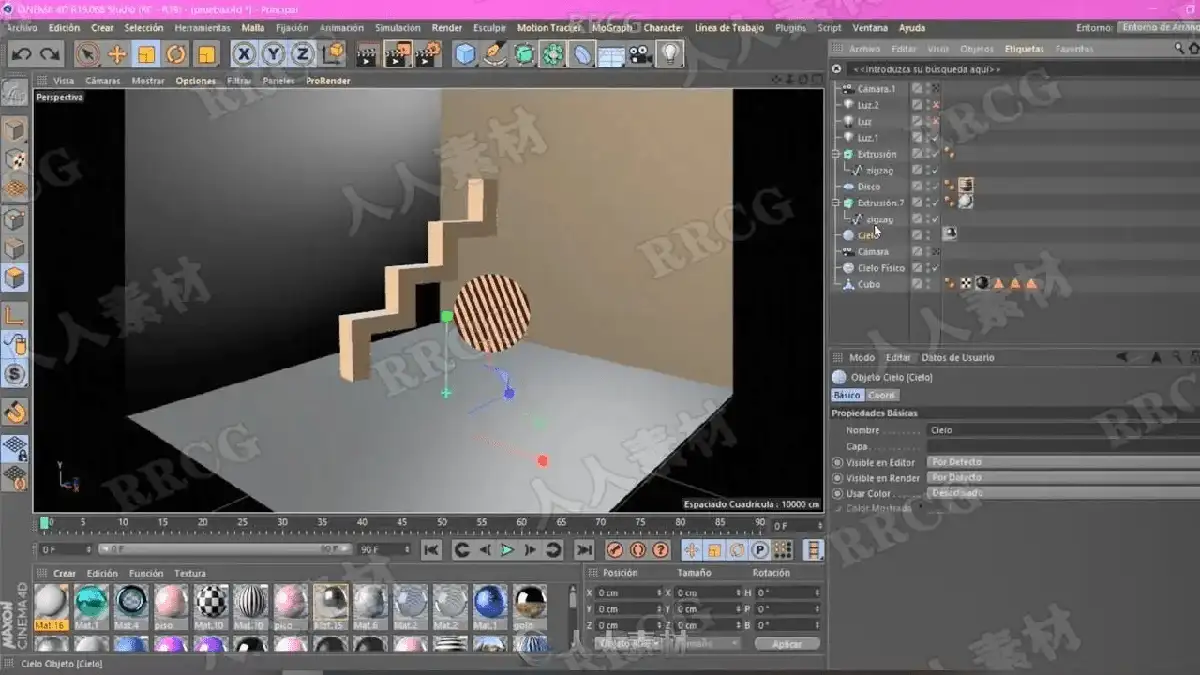The image size is (1200, 675).
Task: Activate the Rotate tool icon
Action: pyautogui.click(x=176, y=54)
